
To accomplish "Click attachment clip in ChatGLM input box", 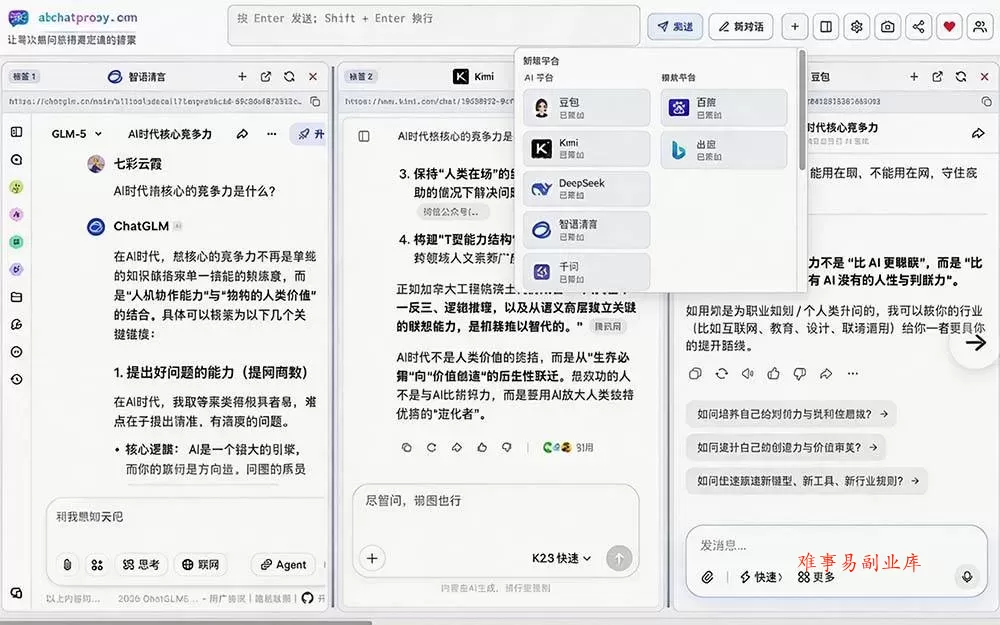I will (67, 564).
